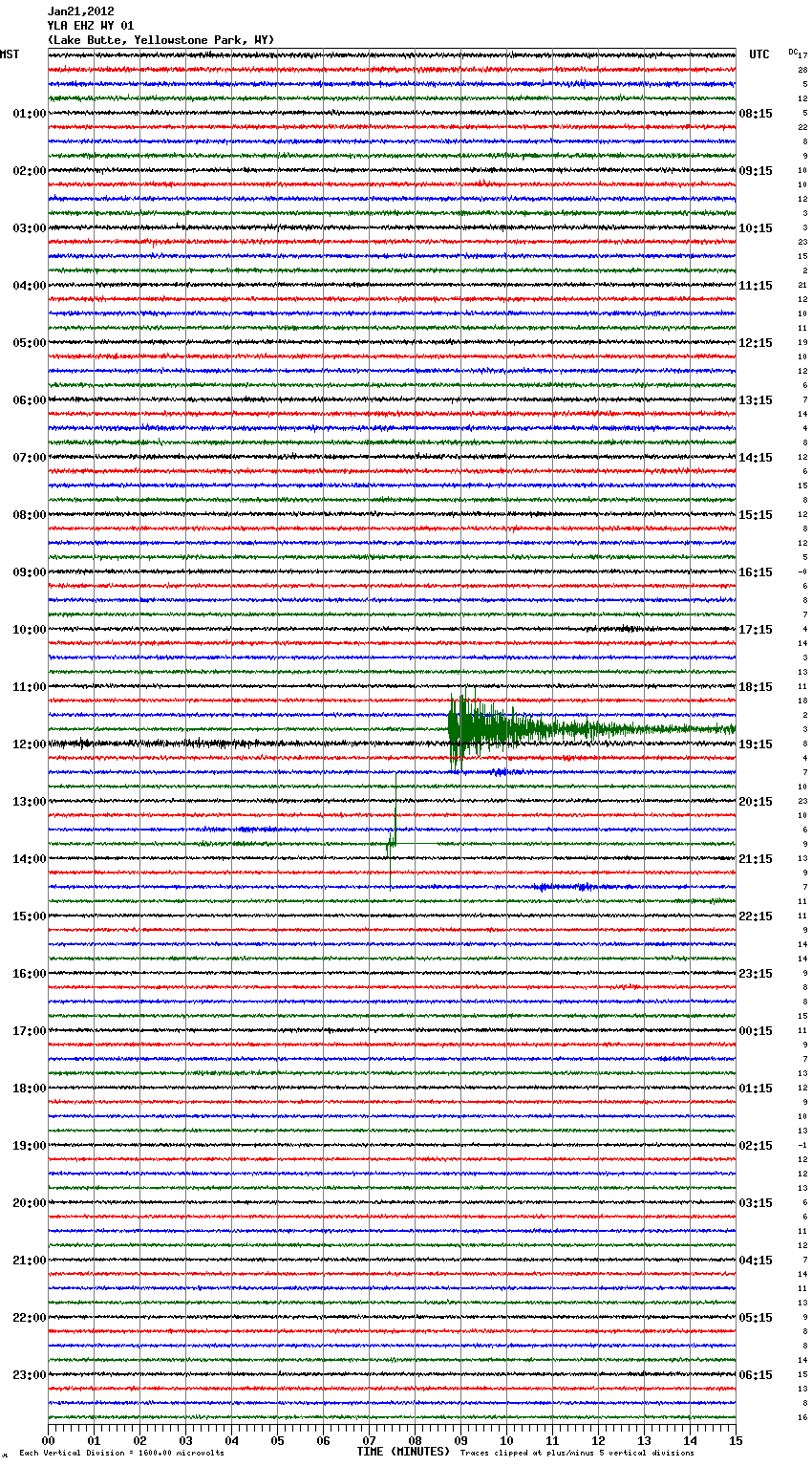812x1466 pixels.
Task: Click the MST timezone header
Action: tap(10, 54)
